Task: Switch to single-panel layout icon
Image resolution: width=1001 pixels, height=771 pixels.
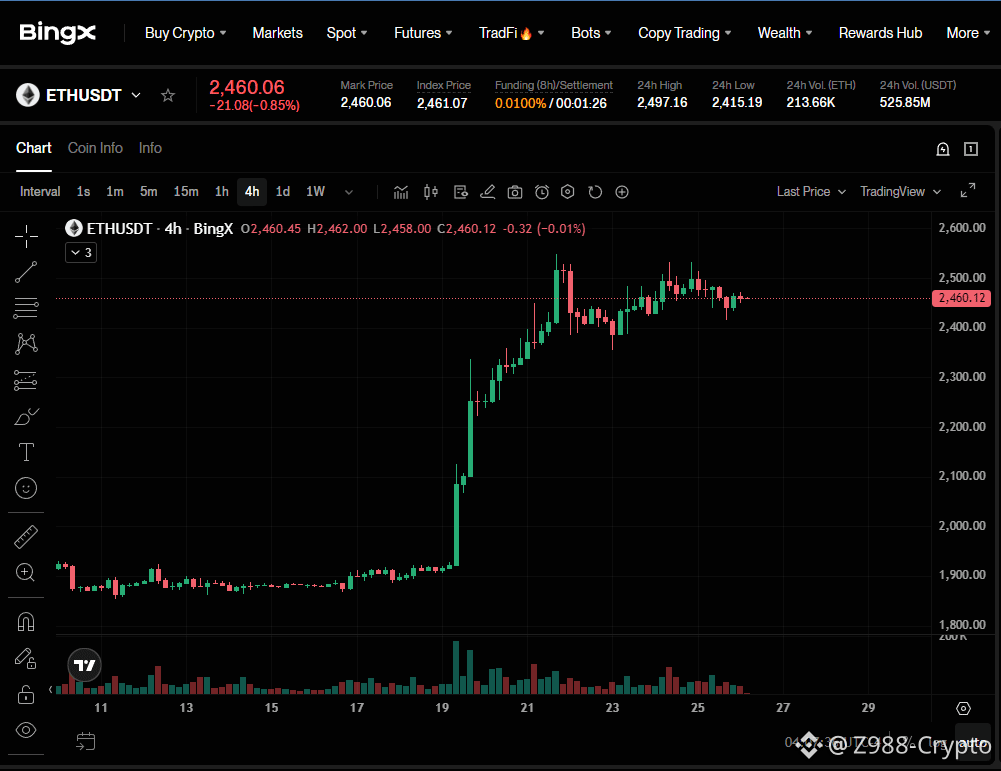Action: 971,149
